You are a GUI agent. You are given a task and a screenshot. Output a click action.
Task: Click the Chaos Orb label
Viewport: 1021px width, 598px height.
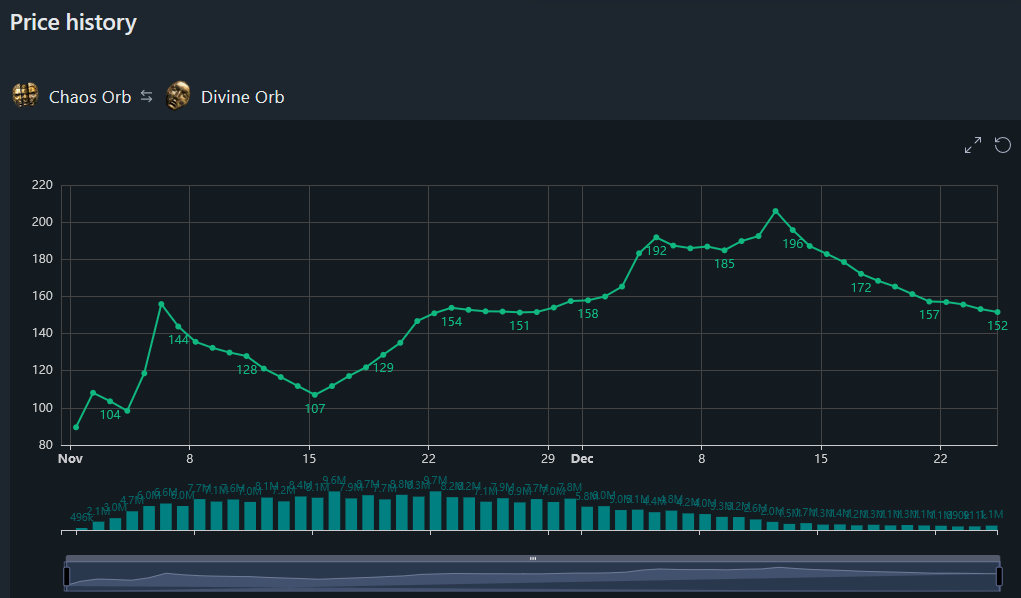(x=90, y=97)
